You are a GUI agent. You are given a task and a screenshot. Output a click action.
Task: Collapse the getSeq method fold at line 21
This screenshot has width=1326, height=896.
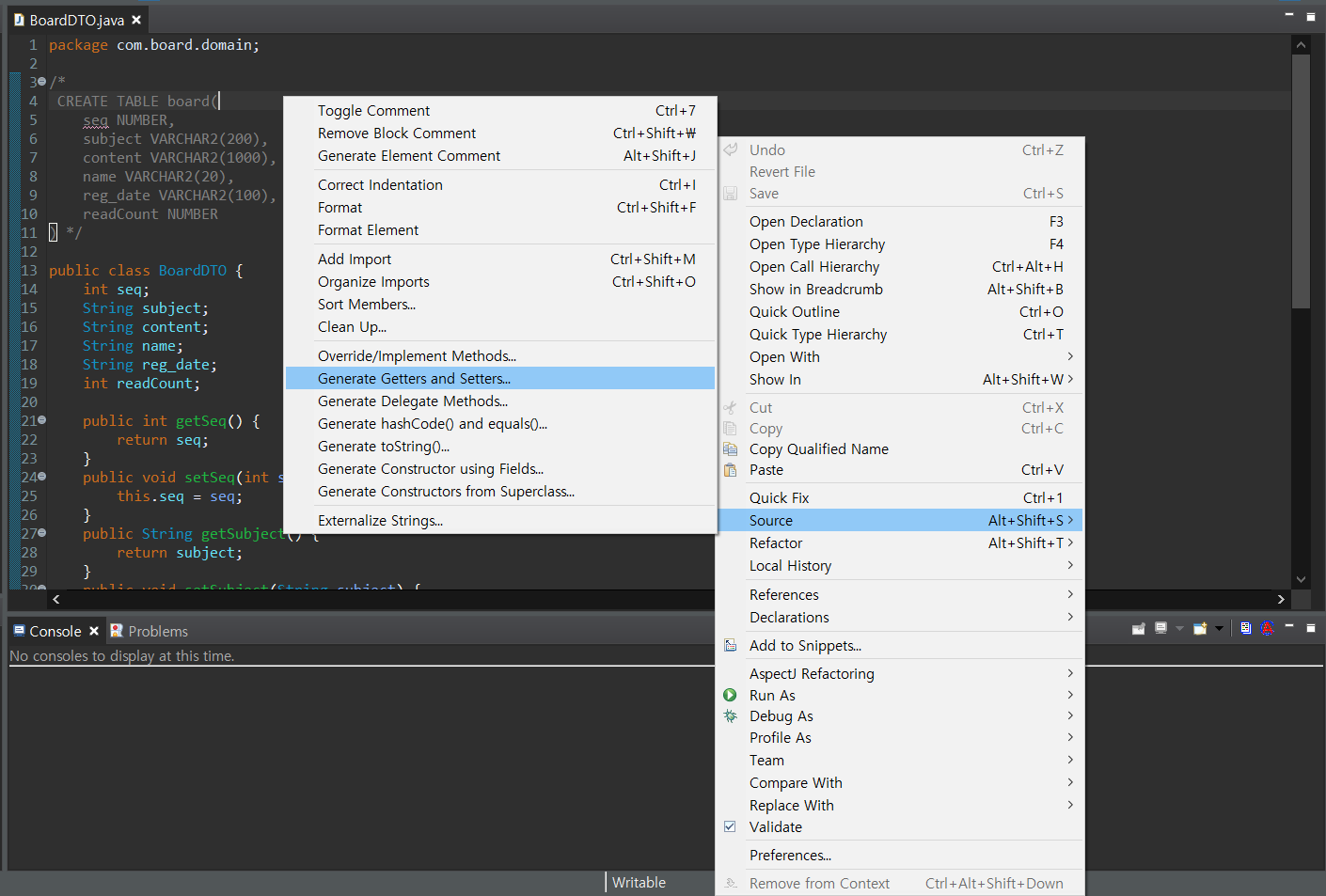click(41, 420)
